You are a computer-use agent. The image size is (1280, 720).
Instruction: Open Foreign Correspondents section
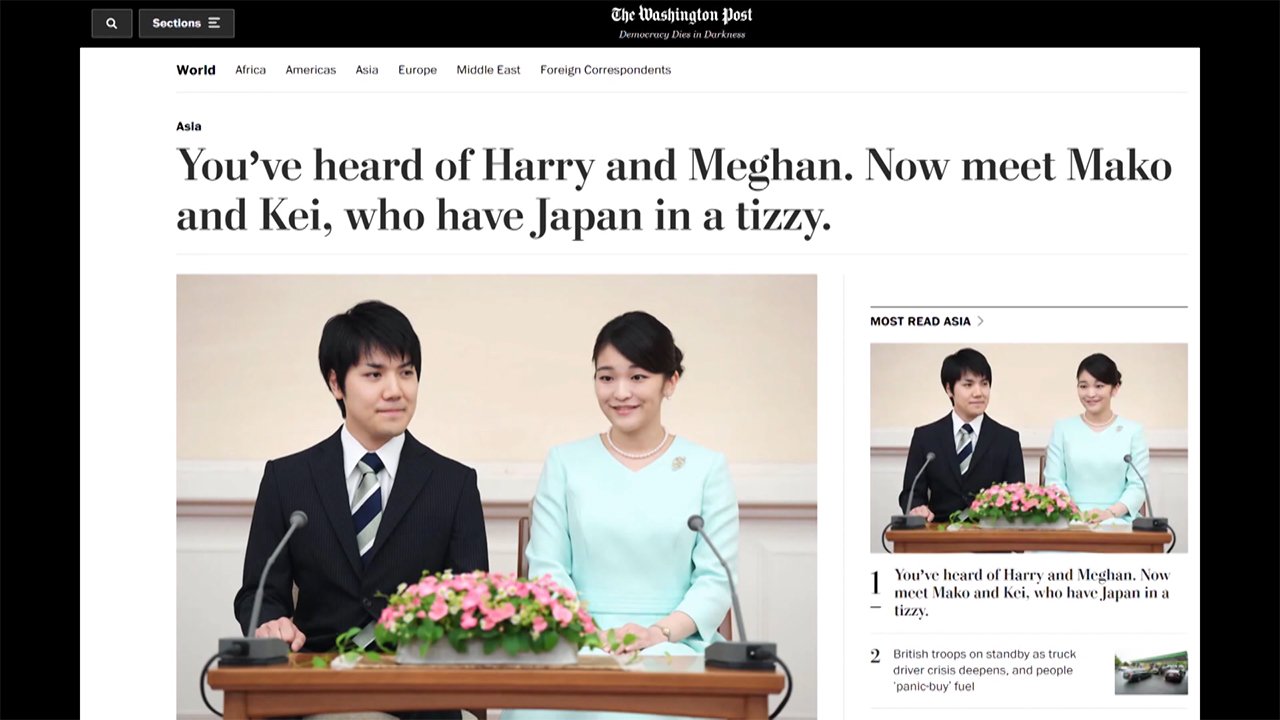[x=605, y=70]
